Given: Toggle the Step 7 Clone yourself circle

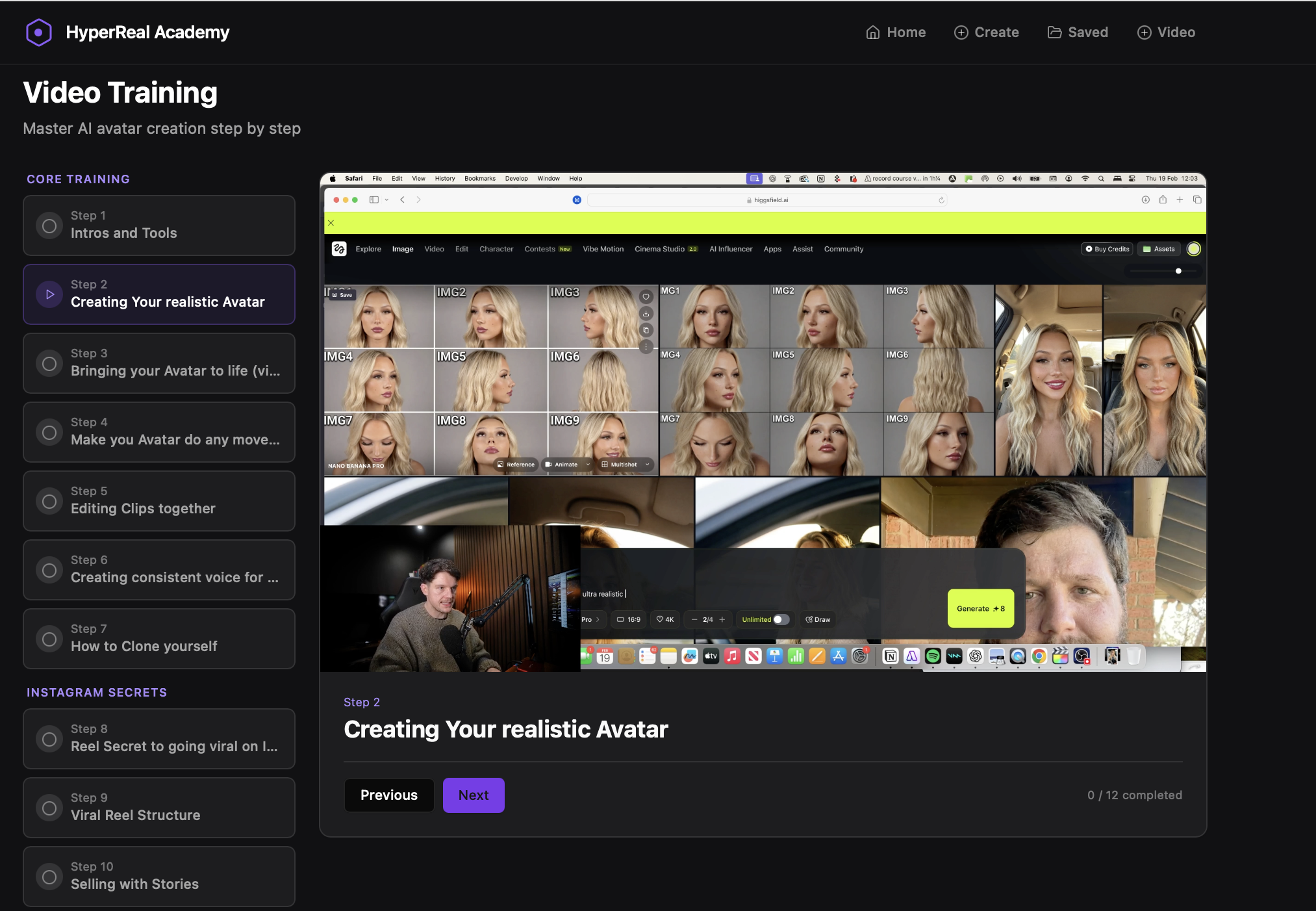Looking at the screenshot, I should click(49, 639).
